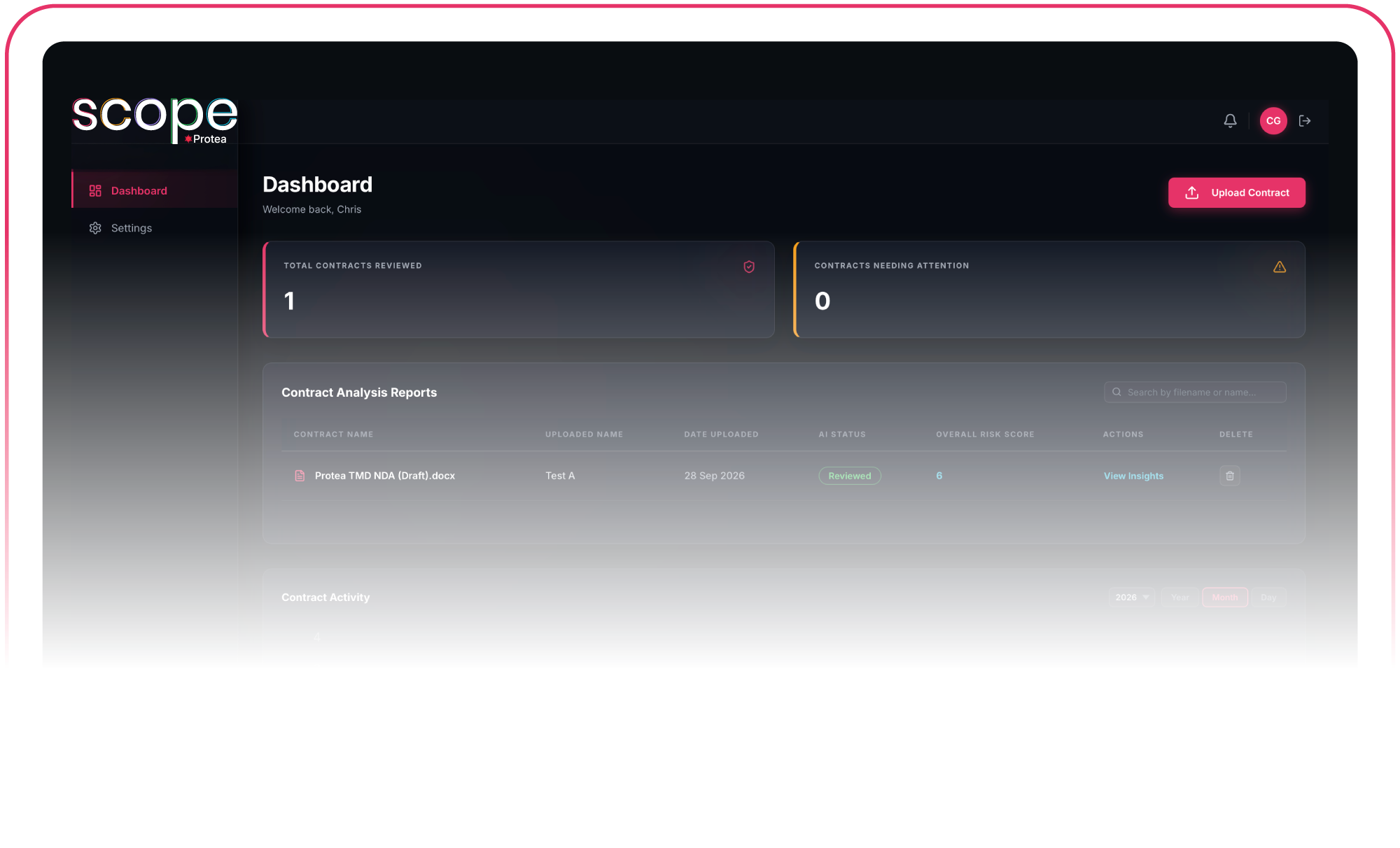Focus the Search by filename field

pos(1195,393)
